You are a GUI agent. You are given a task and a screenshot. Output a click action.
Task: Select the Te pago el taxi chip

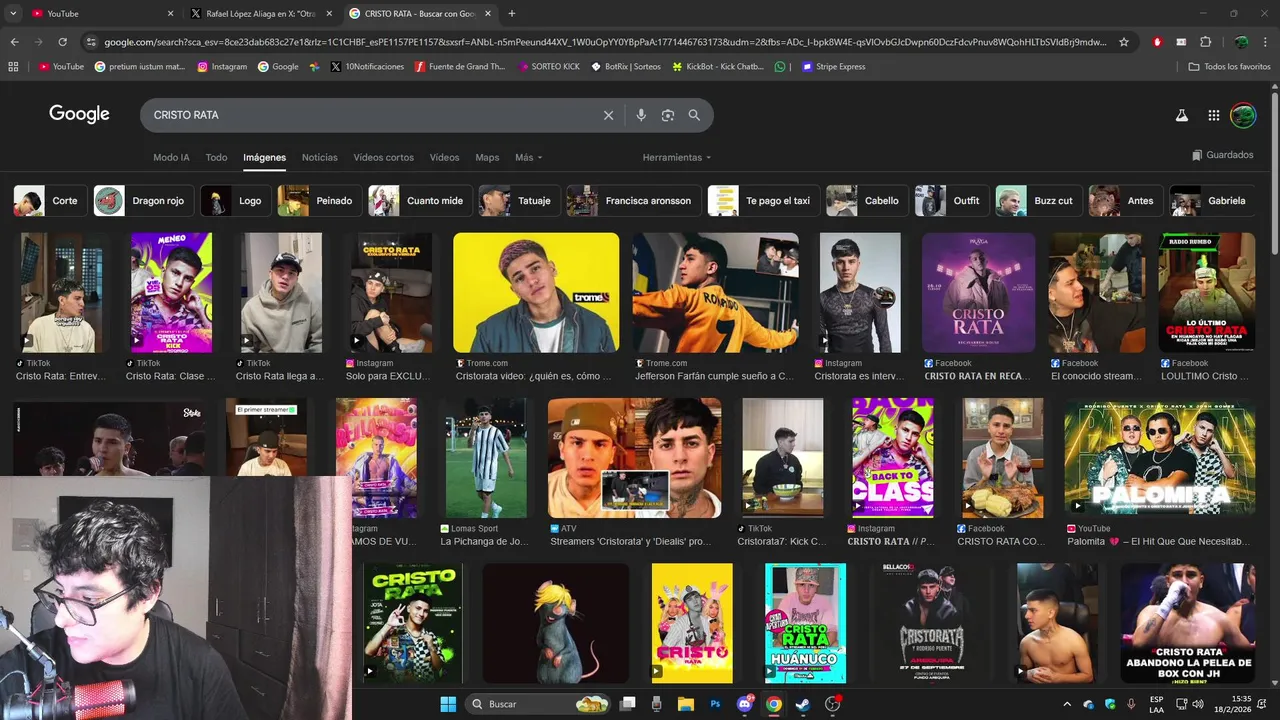tap(764, 201)
